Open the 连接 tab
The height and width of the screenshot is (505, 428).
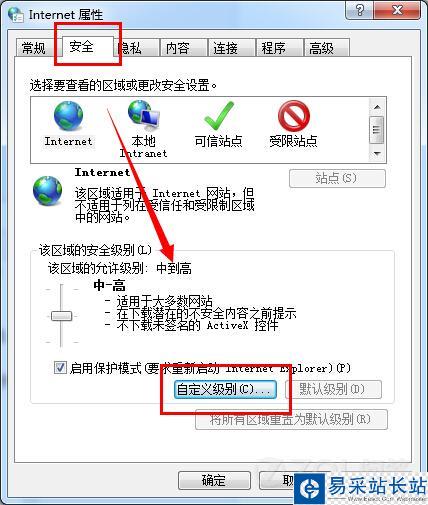(226, 48)
